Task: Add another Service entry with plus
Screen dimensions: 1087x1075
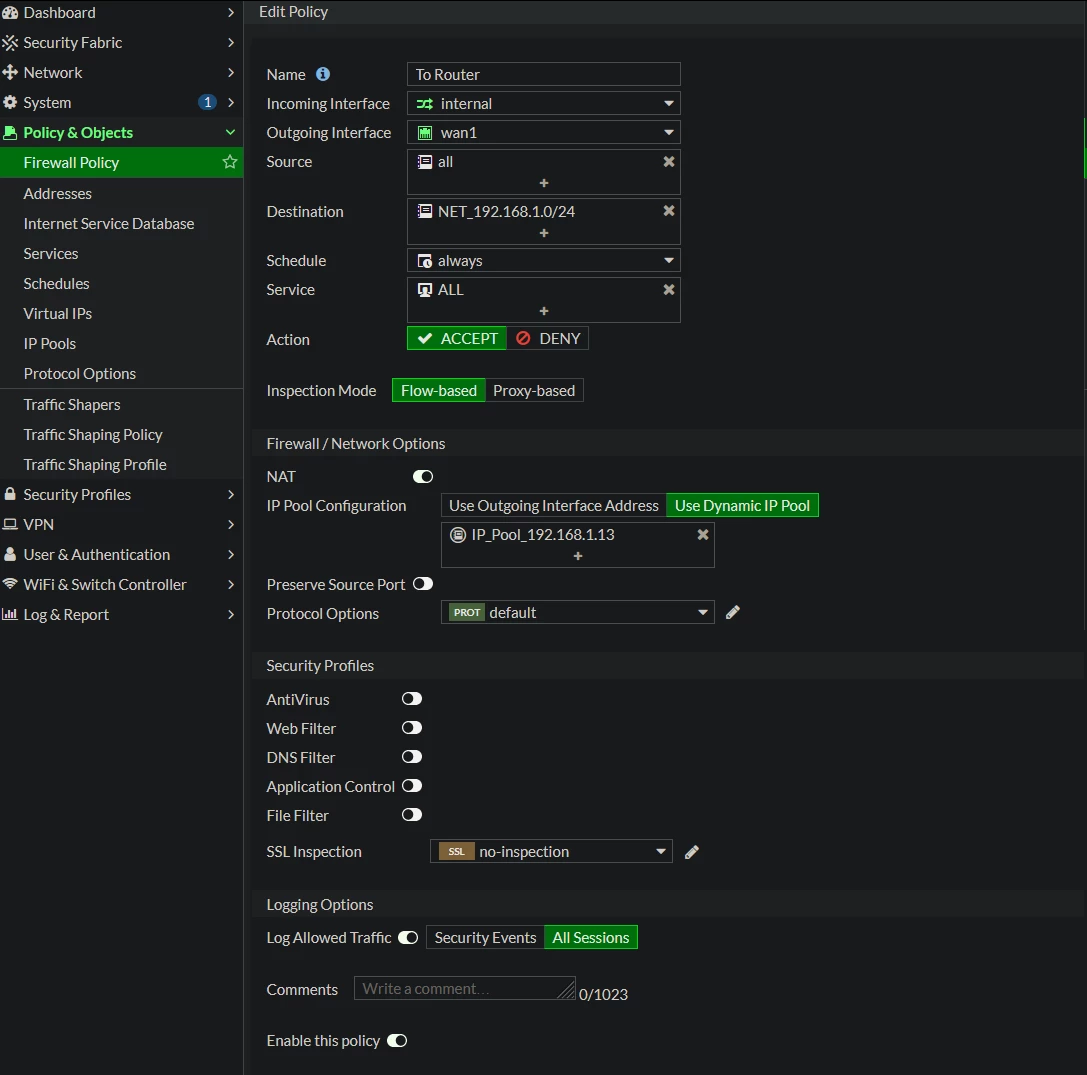Action: pyautogui.click(x=544, y=311)
